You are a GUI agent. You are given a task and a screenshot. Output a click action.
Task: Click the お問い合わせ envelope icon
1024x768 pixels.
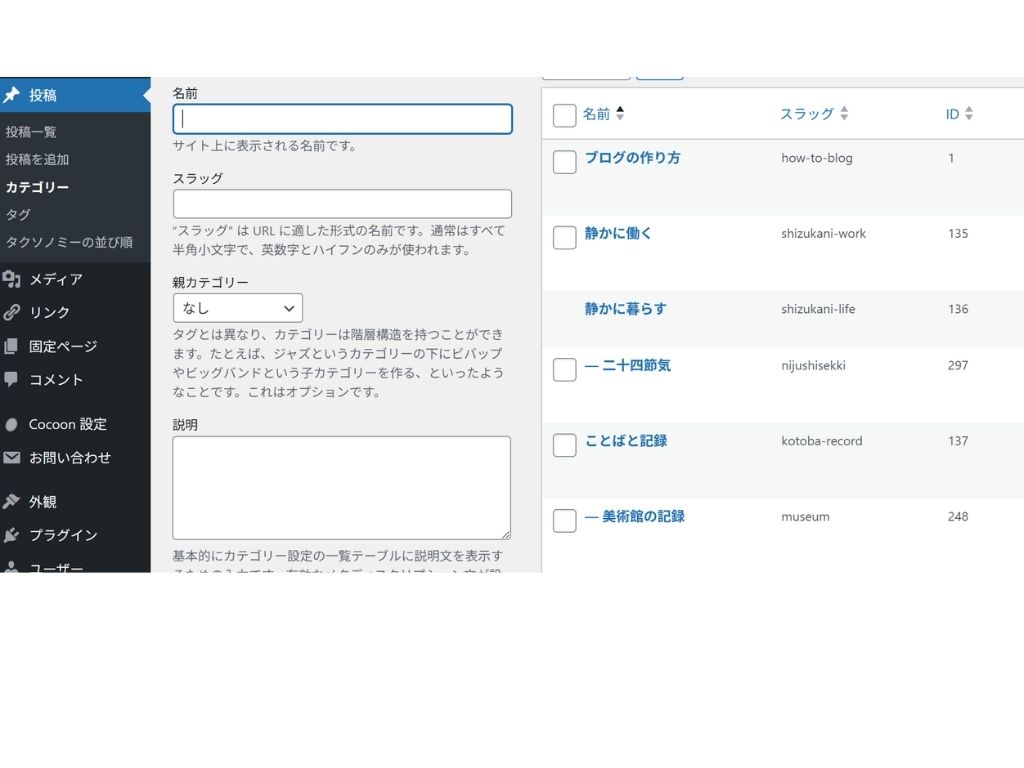tap(14, 457)
